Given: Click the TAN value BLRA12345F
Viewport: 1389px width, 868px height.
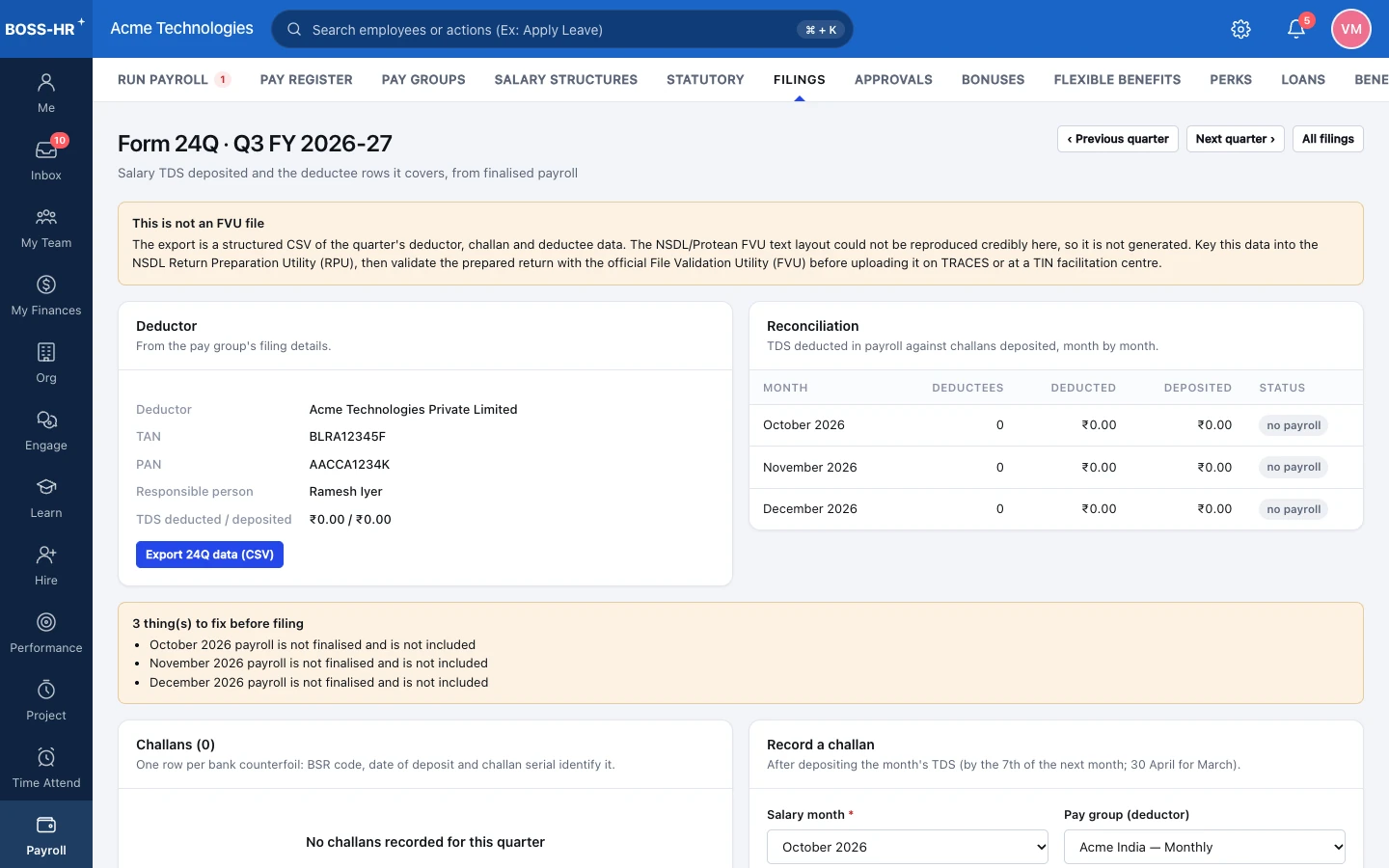Looking at the screenshot, I should (347, 437).
